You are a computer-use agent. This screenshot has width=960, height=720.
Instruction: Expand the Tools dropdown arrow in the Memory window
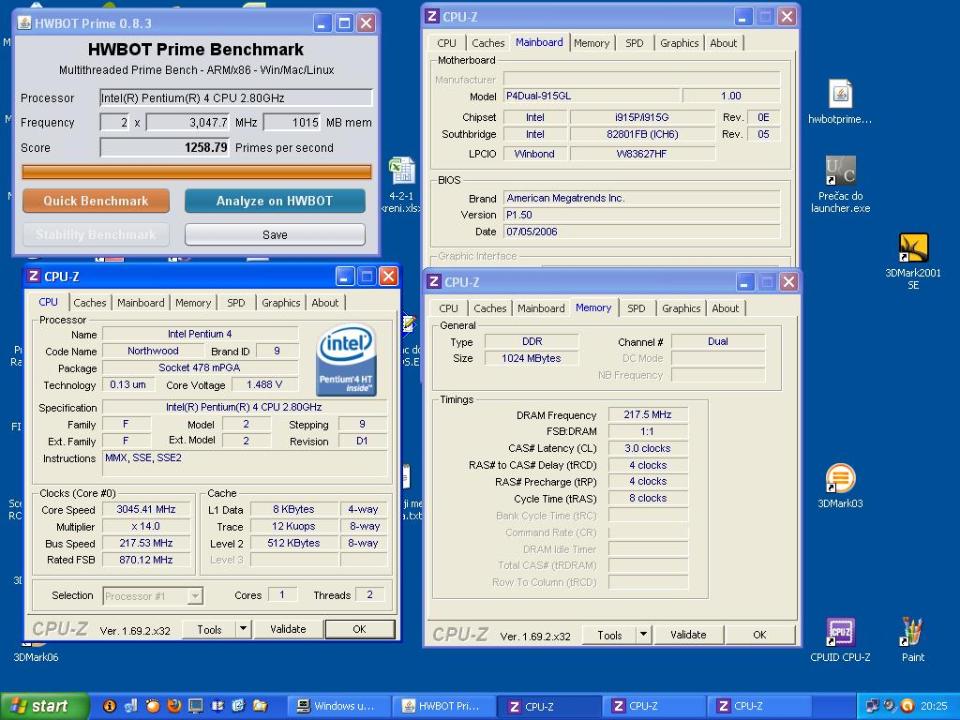[643, 635]
